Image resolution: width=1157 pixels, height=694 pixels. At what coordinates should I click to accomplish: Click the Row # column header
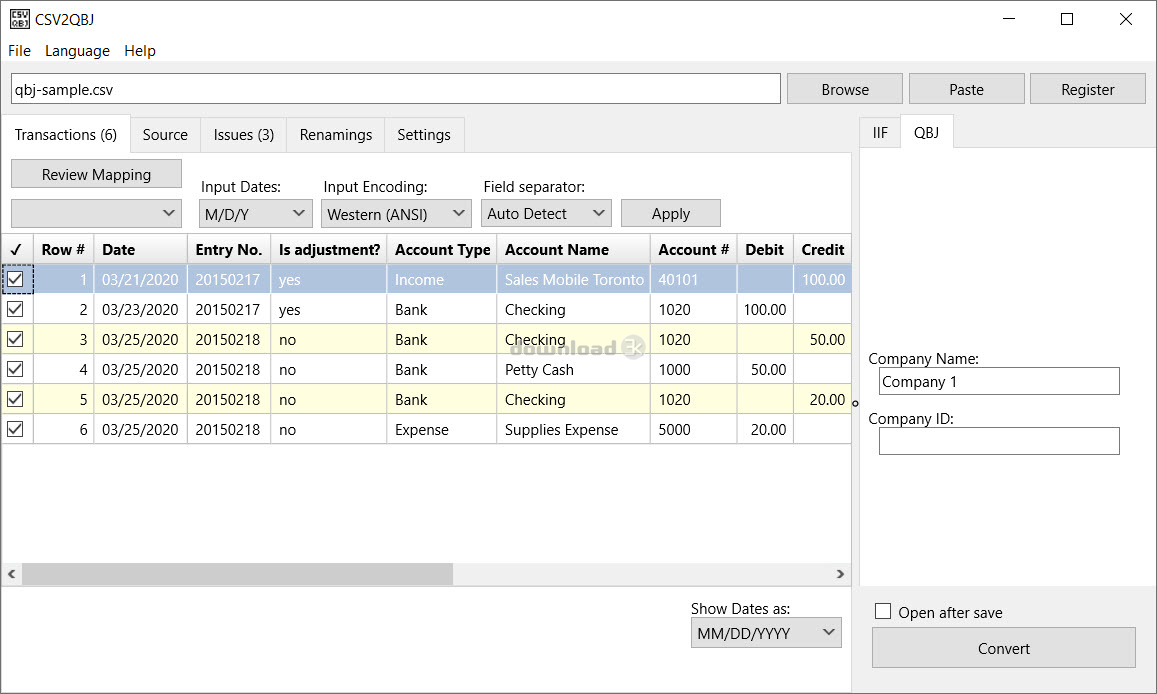pyautogui.click(x=63, y=249)
